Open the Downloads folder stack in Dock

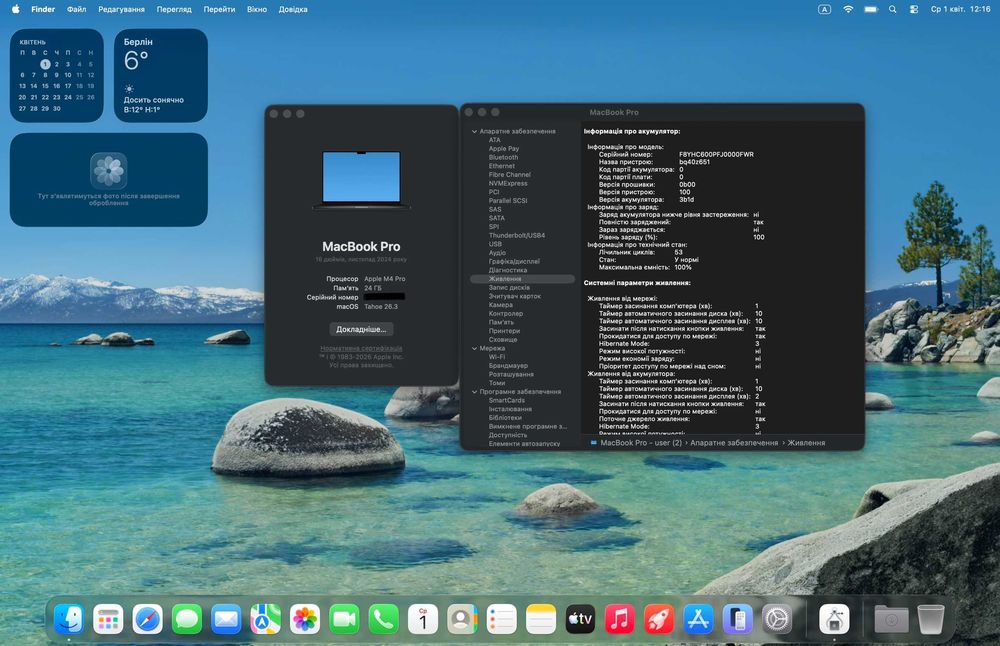pos(891,619)
